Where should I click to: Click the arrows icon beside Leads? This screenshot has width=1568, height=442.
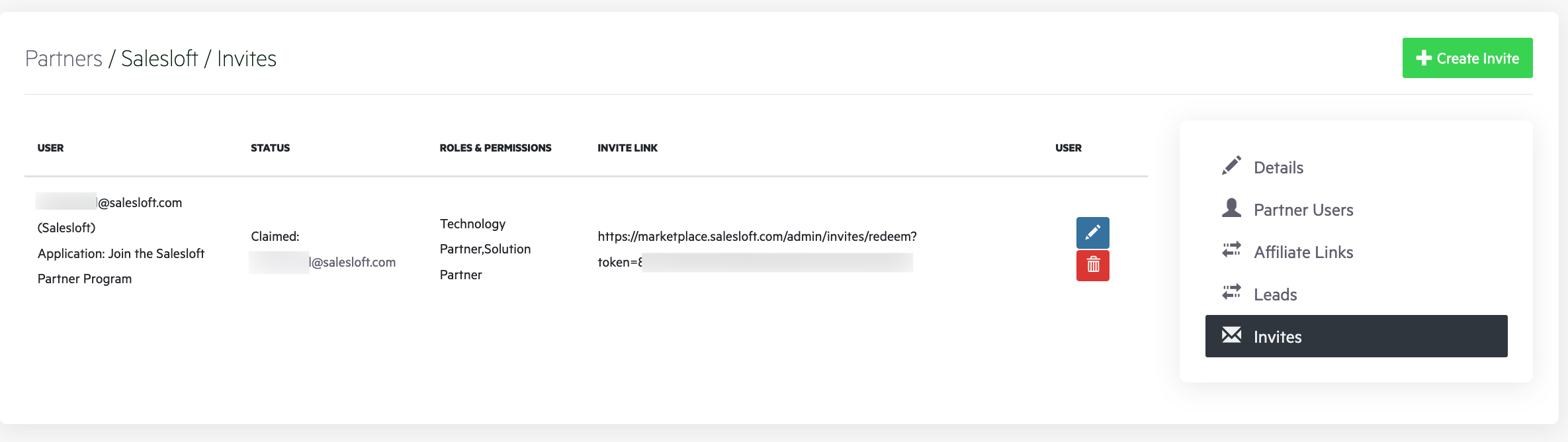coord(1231,293)
